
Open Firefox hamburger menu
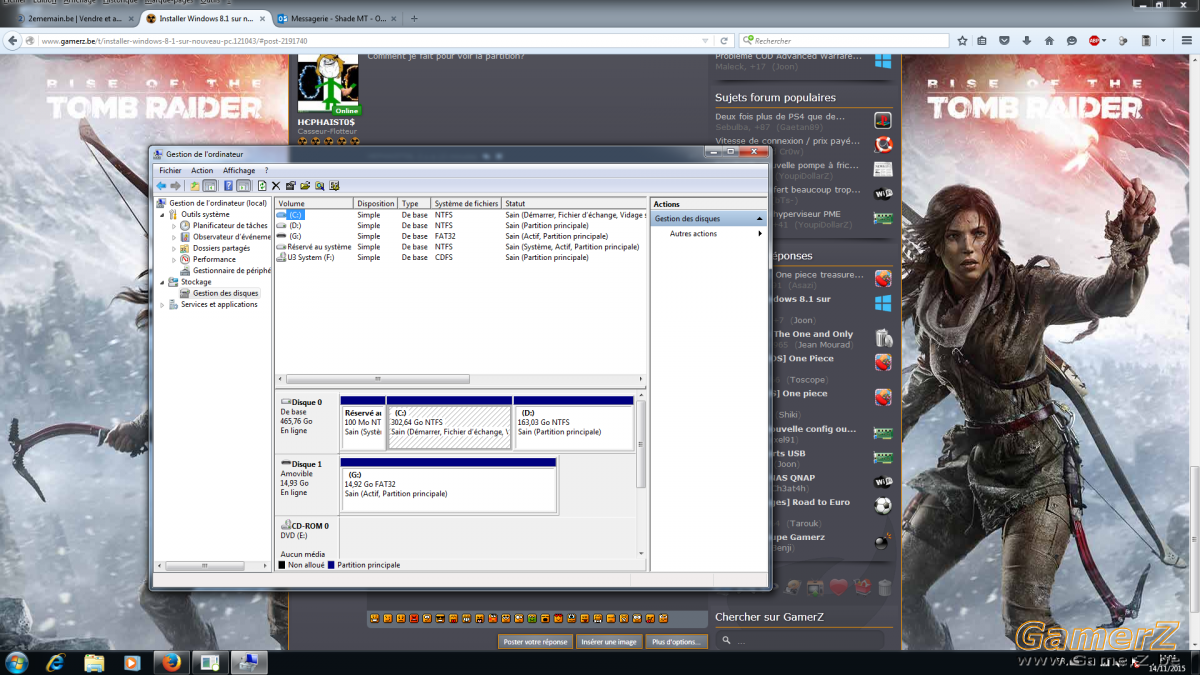[1186, 41]
